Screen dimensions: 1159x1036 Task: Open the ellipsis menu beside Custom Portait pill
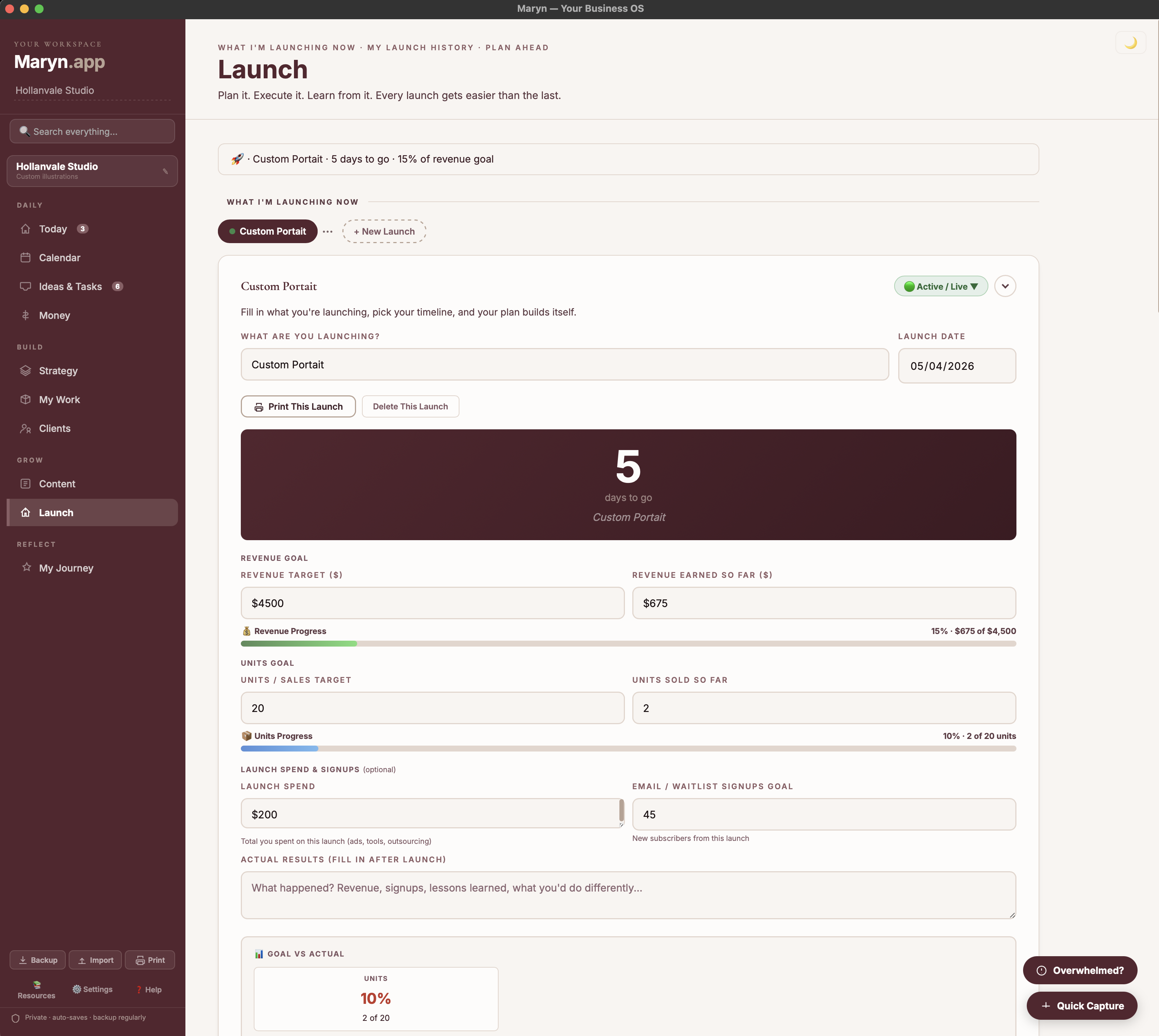tap(328, 231)
